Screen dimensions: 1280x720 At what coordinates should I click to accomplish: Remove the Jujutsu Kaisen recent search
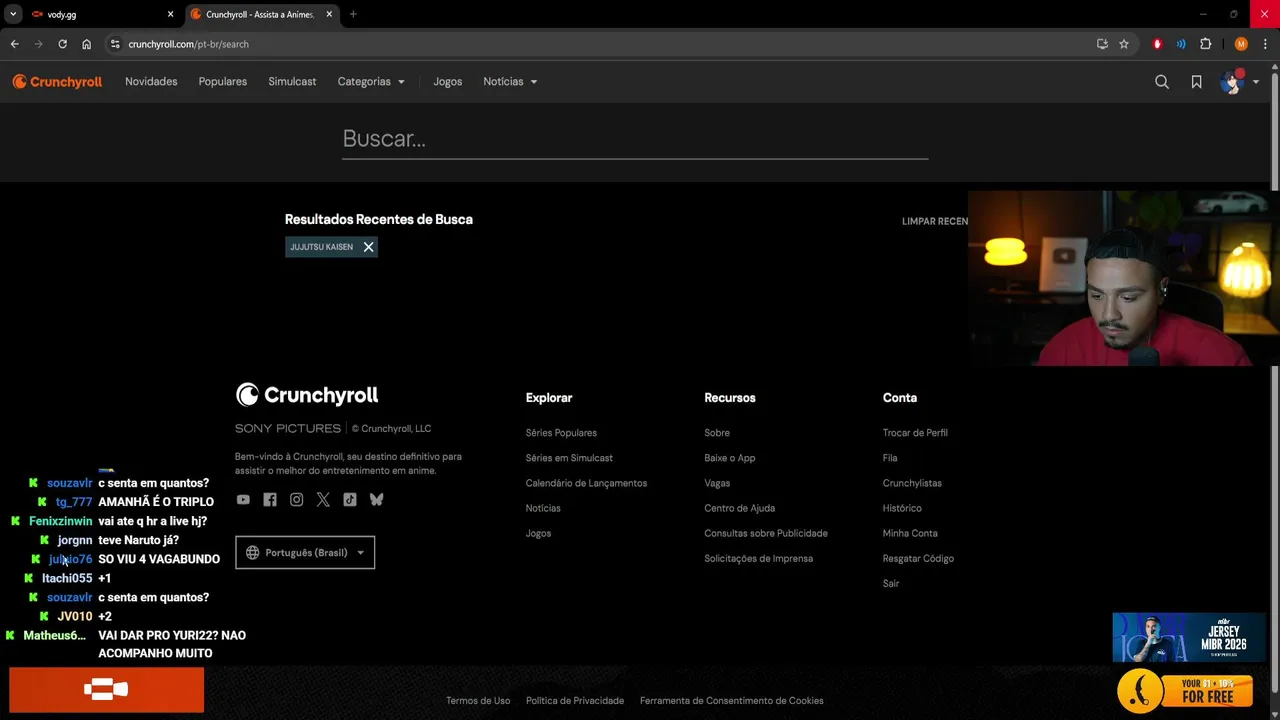click(368, 247)
